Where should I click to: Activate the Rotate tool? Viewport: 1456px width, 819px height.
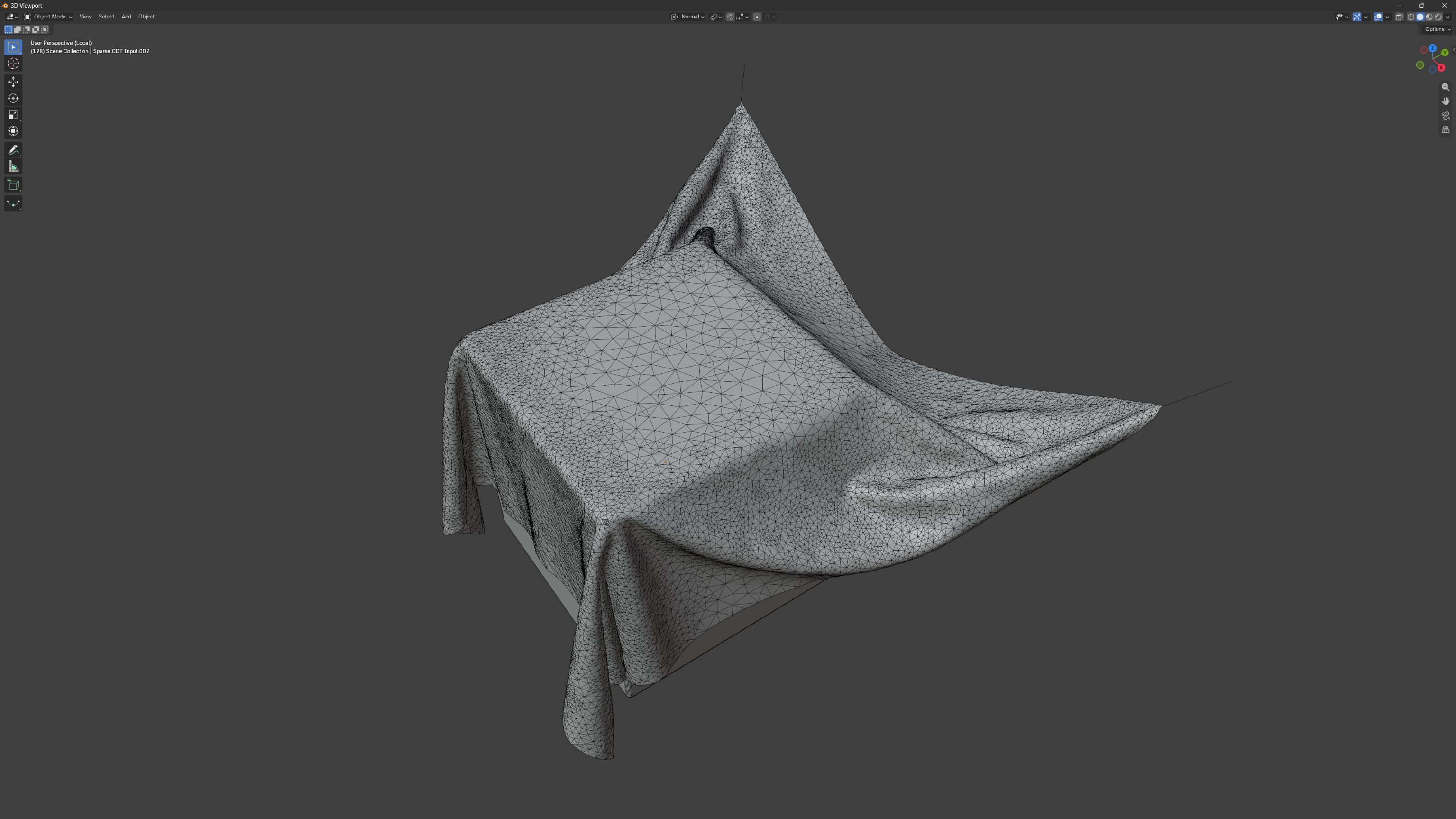coord(13,98)
